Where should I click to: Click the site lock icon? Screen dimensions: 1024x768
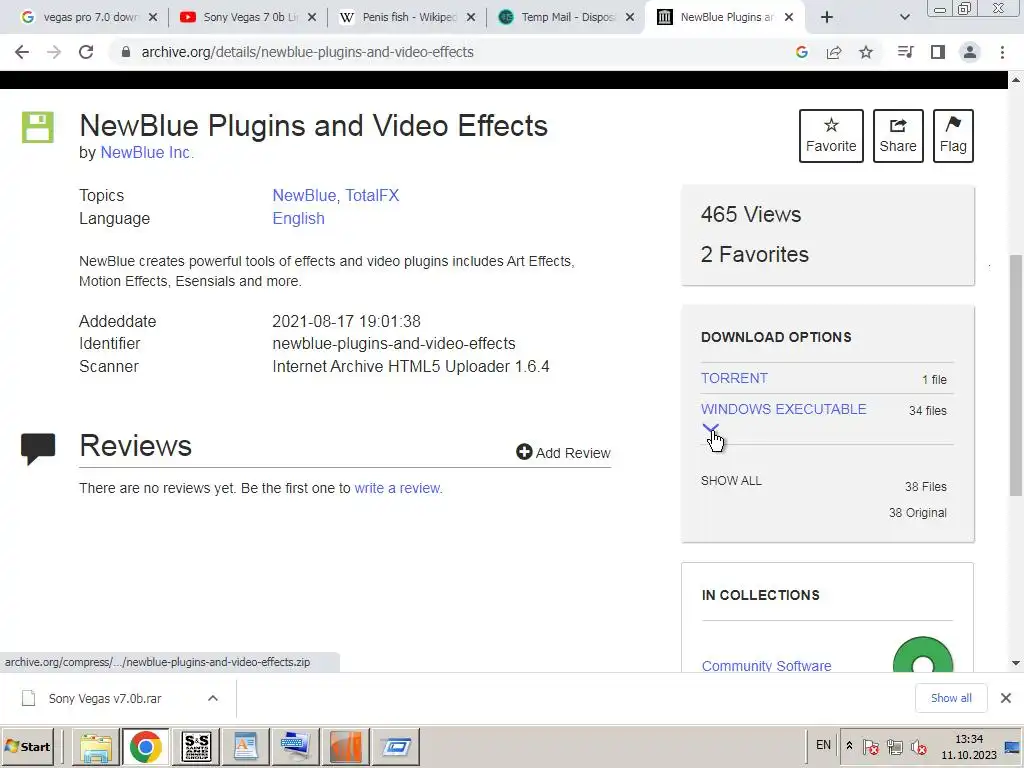(126, 52)
